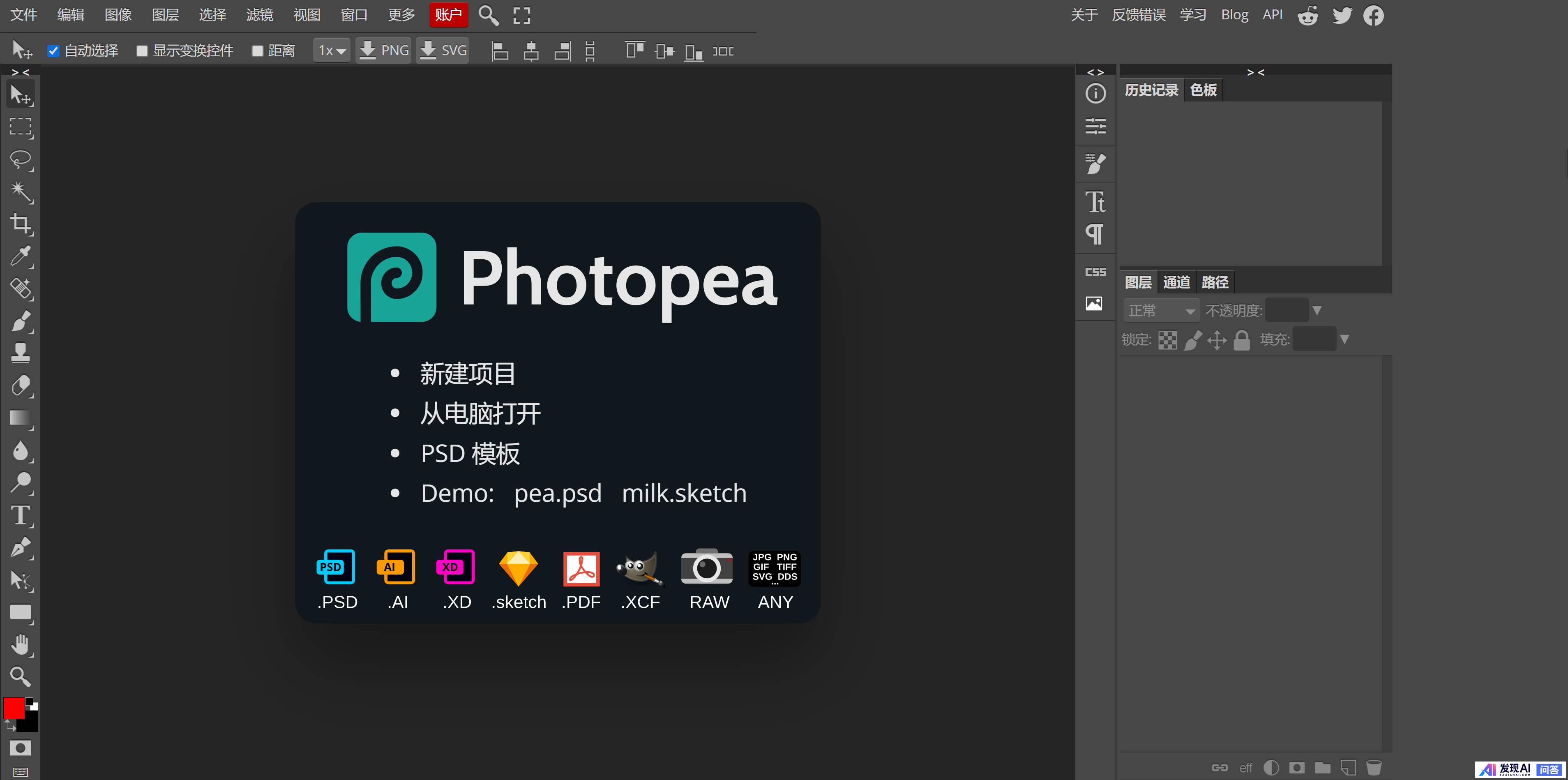Select the Eraser tool
This screenshot has height=780, width=1568.
21,385
